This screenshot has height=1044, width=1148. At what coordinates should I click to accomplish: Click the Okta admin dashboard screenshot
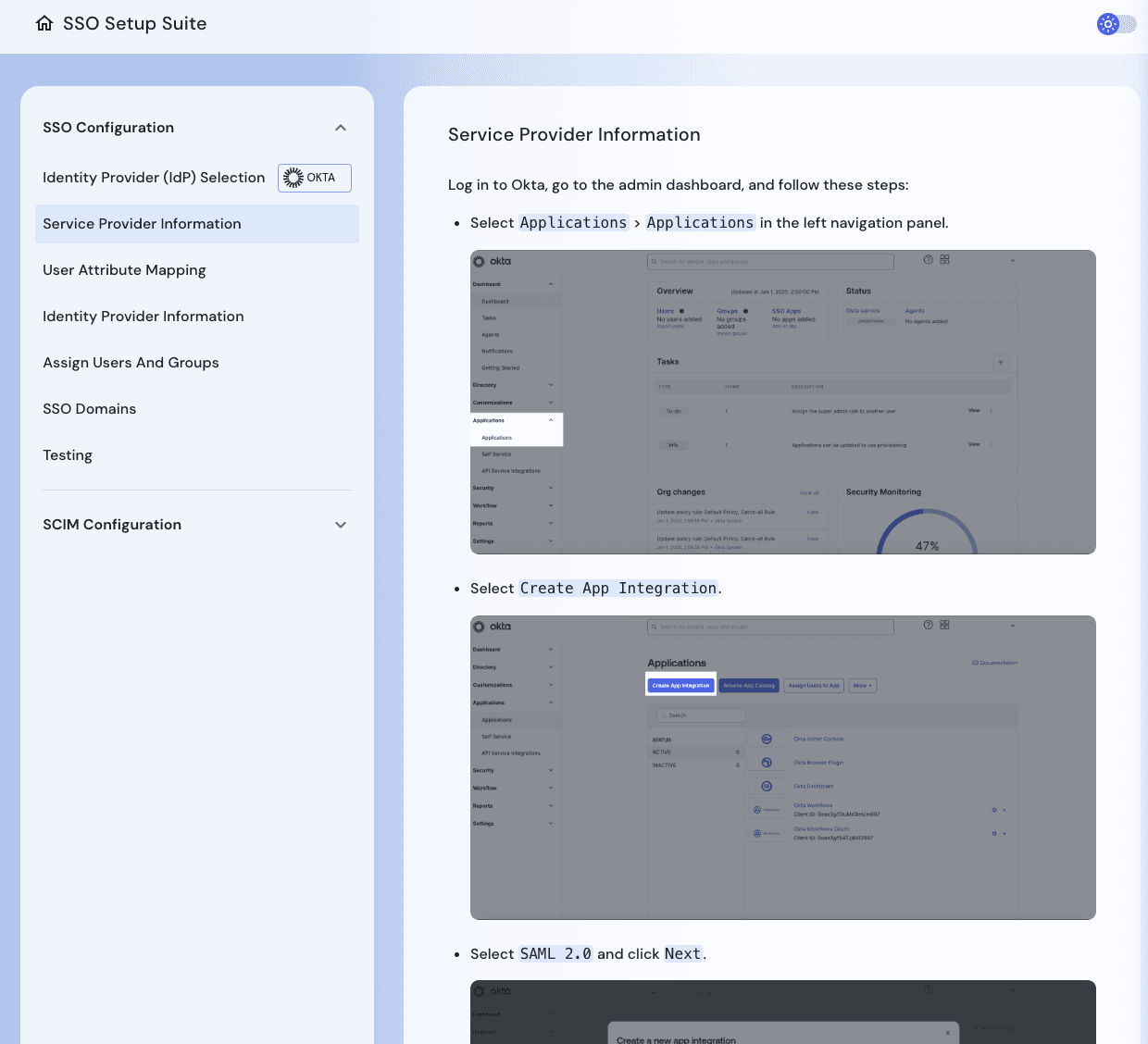[x=782, y=401]
